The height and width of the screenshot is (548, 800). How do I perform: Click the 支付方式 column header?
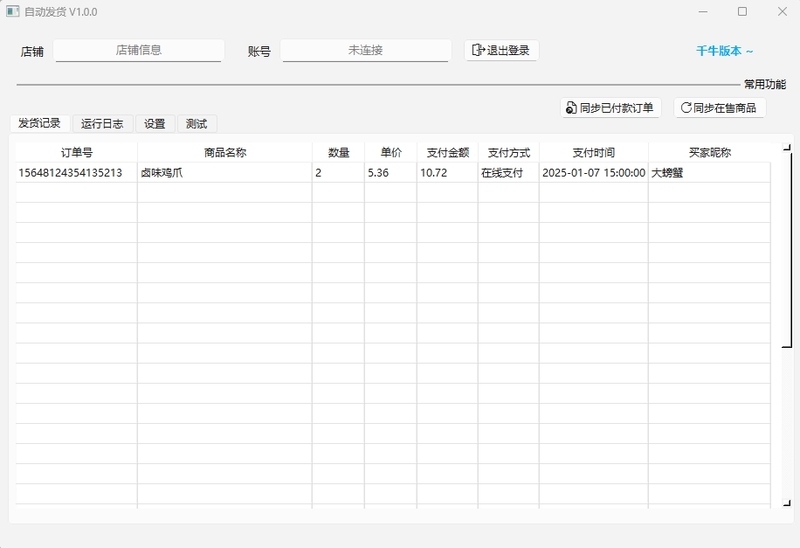(509, 152)
